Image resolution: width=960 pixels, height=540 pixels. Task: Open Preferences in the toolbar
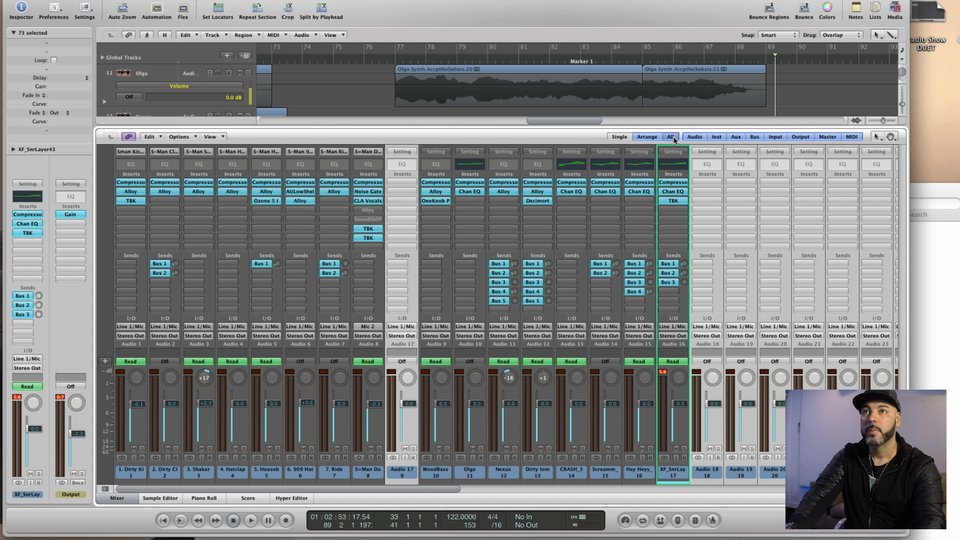(54, 9)
